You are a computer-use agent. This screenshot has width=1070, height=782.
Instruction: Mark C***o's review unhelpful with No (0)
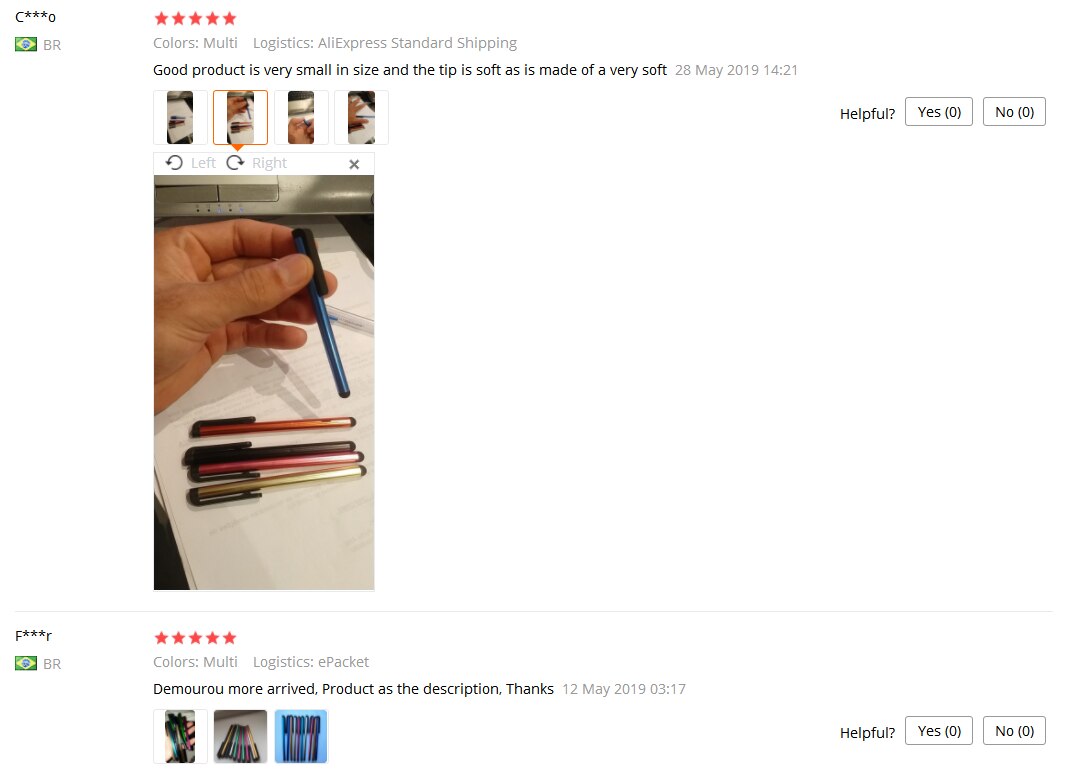point(1014,112)
